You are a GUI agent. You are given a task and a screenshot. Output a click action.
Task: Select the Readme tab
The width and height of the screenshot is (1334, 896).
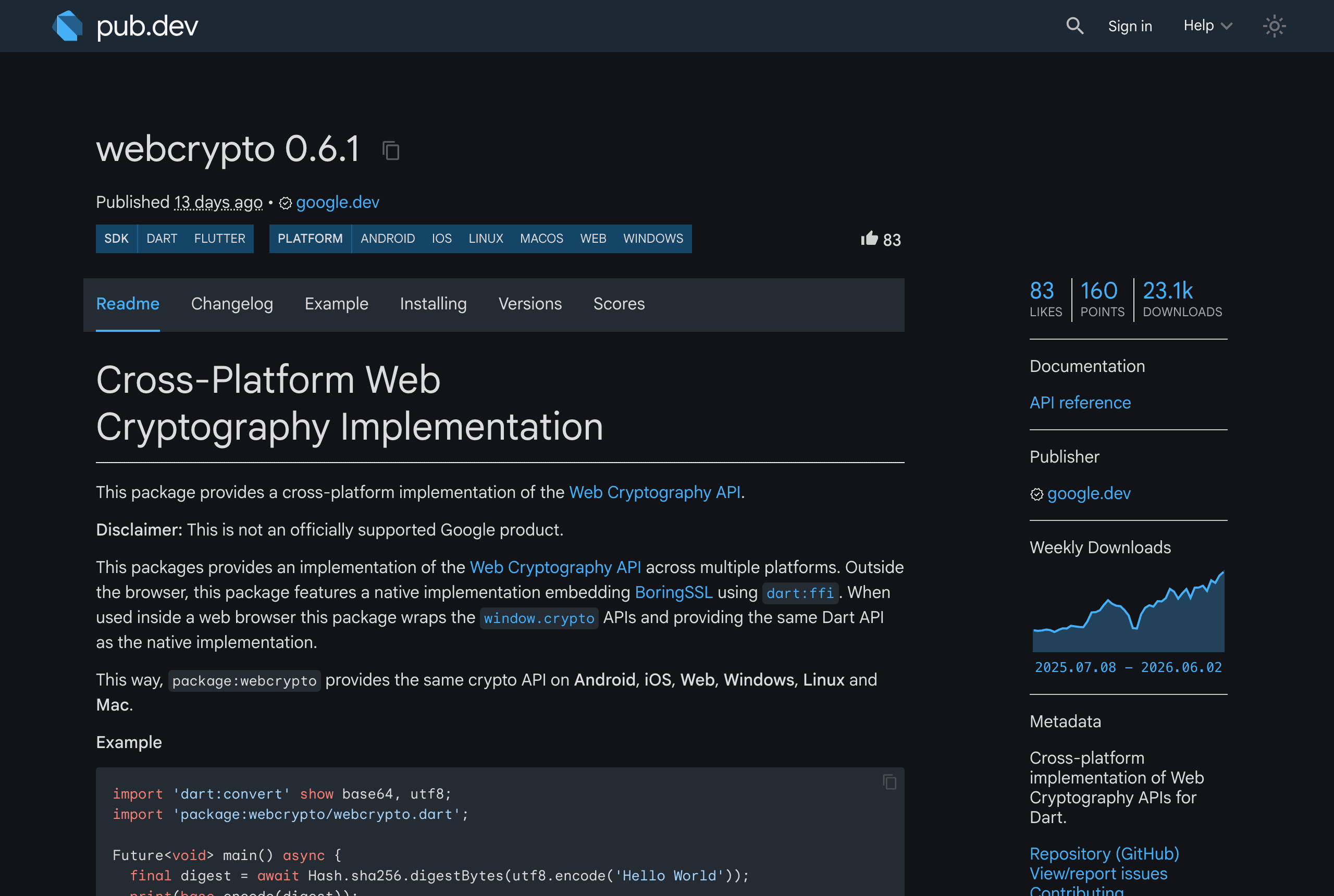pyautogui.click(x=128, y=303)
